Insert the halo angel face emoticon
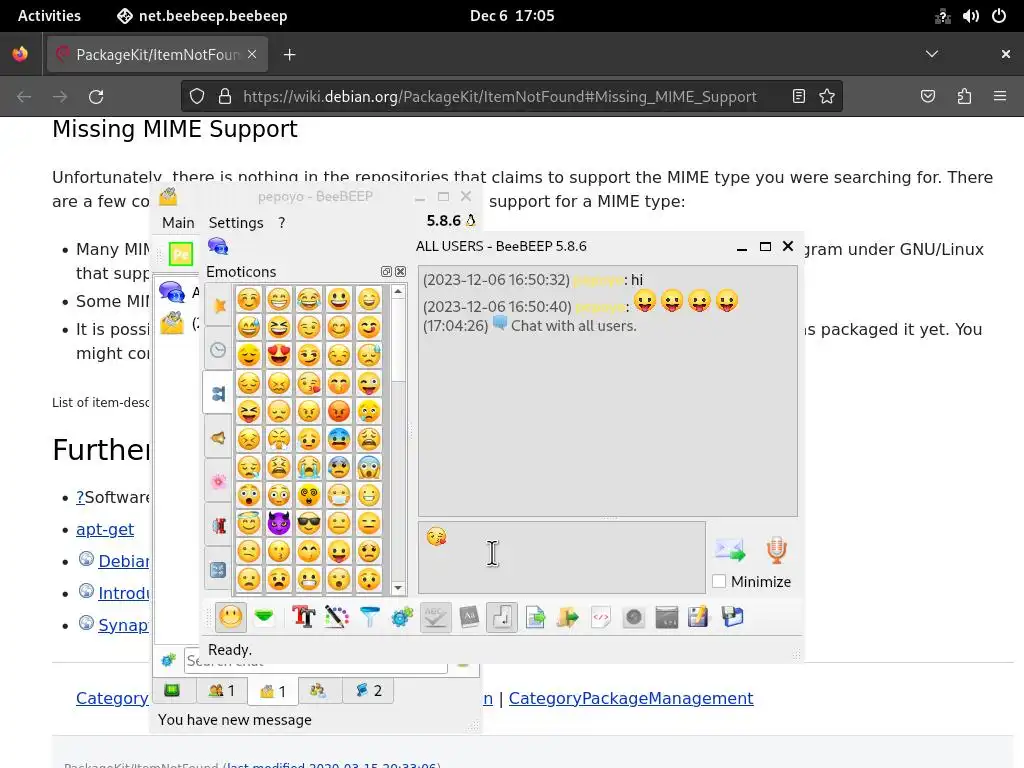Viewport: 1024px width, 768px height. click(x=249, y=523)
